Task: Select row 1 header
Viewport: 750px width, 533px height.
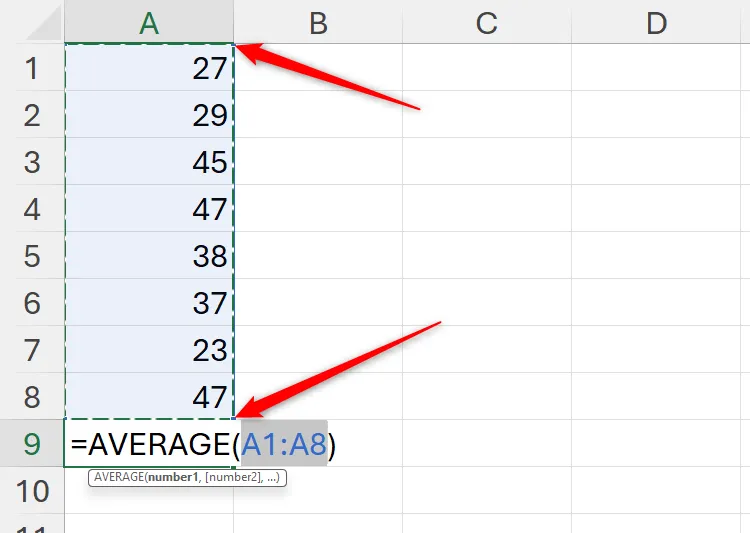Action: click(32, 67)
